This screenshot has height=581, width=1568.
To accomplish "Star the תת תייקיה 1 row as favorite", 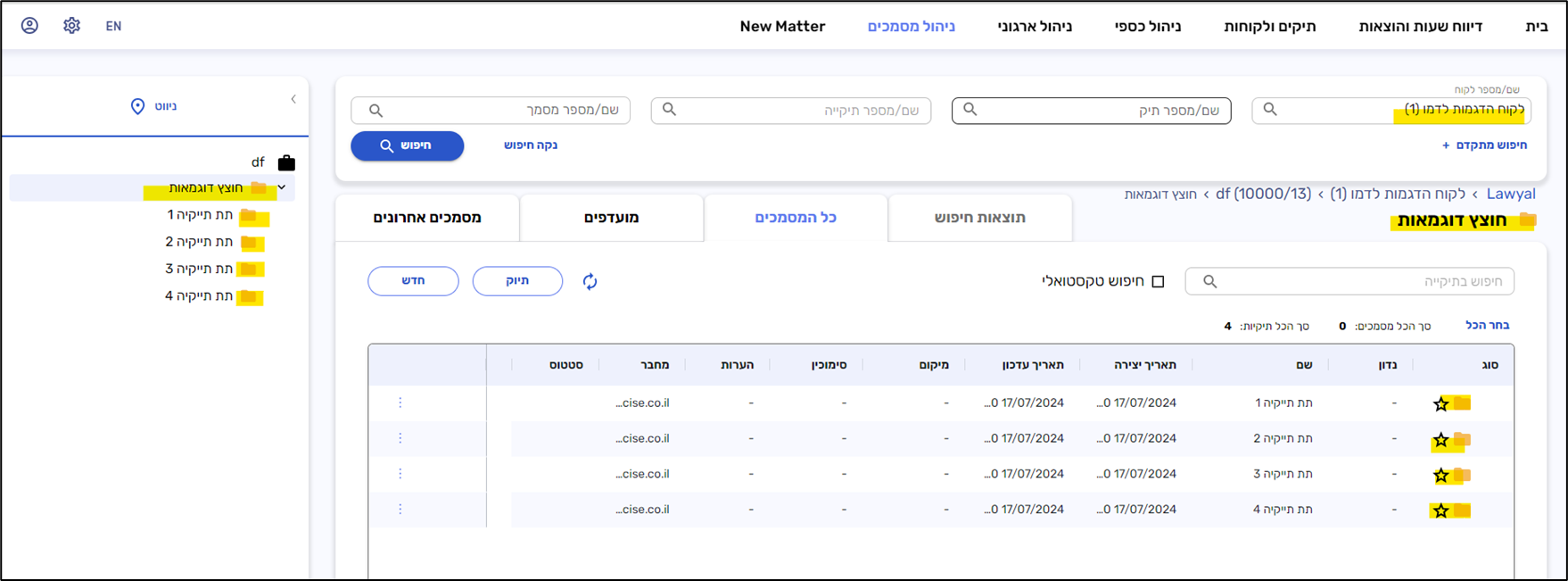I will point(1440,404).
